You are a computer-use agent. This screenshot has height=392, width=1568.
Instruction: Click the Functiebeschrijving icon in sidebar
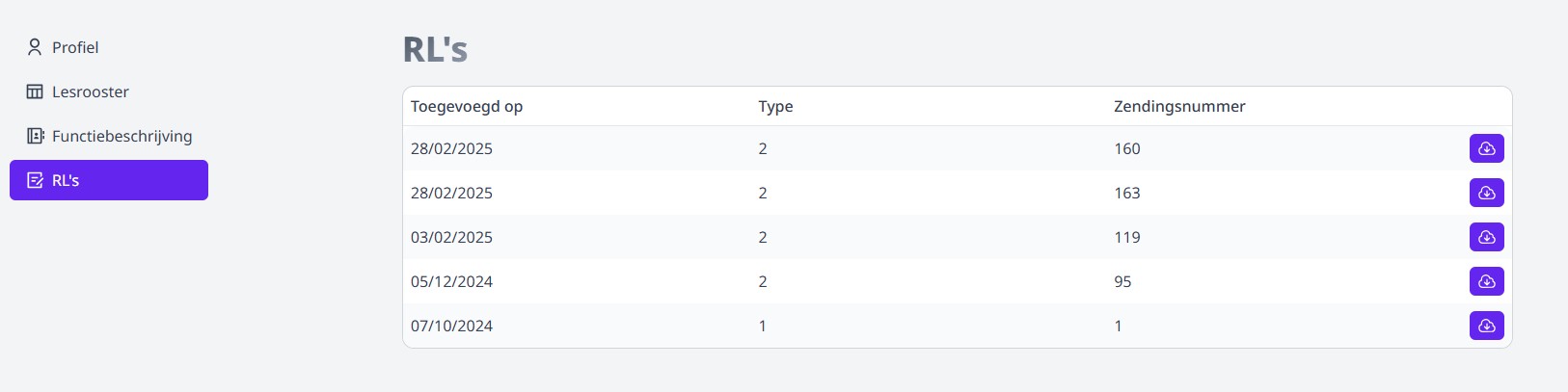35,136
